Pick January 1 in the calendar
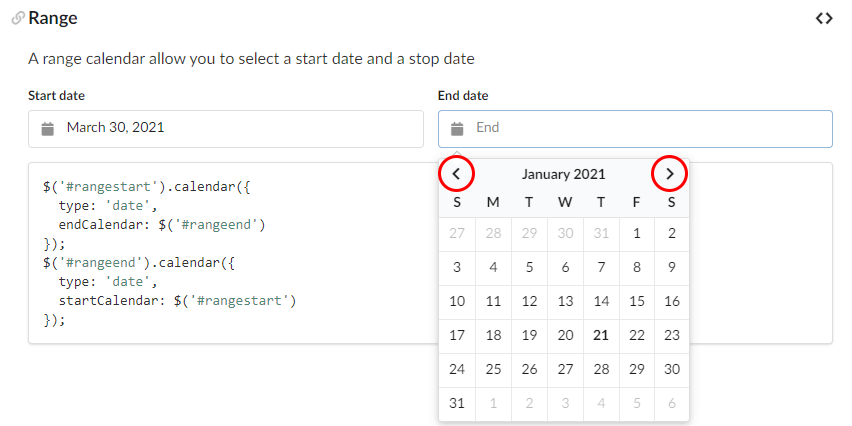This screenshot has width=852, height=426. point(637,234)
